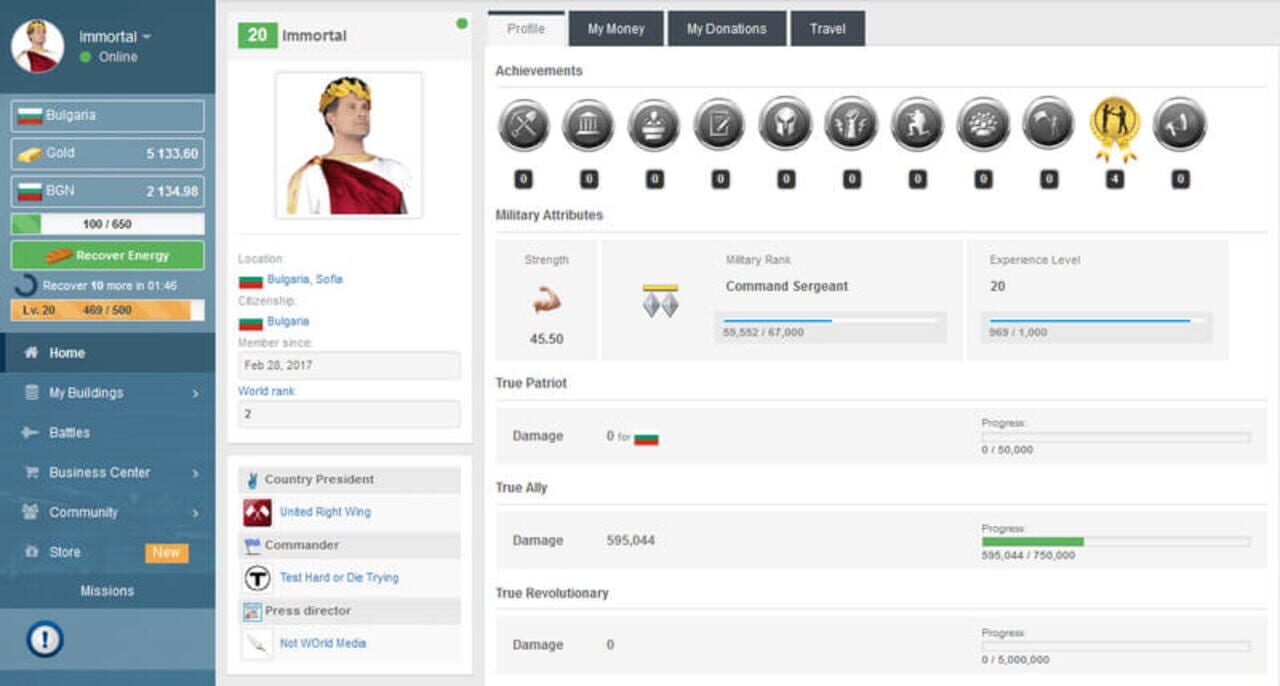
Task: Select the spartan helmet achievement icon
Action: [785, 124]
